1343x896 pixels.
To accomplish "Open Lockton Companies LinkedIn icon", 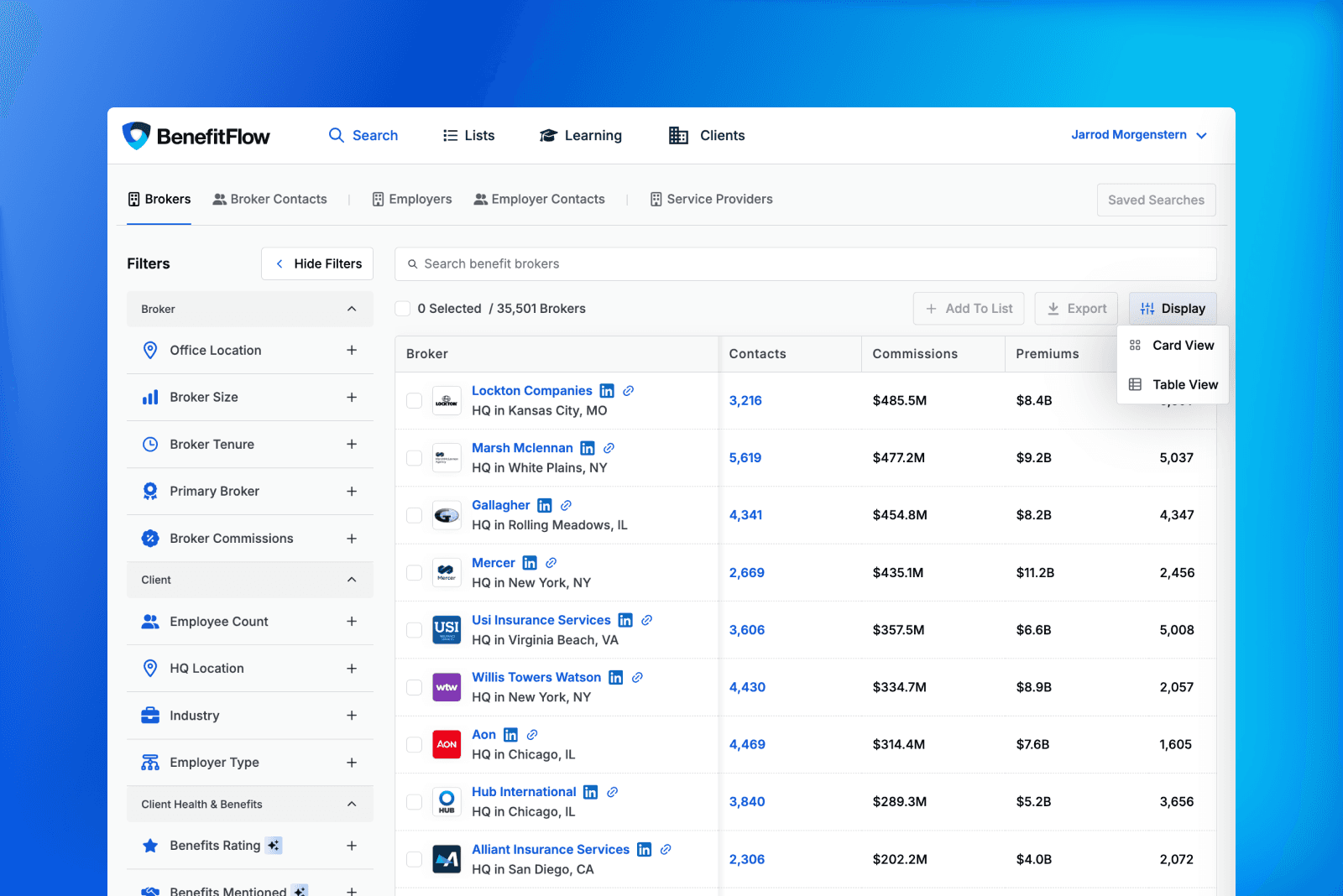I will pyautogui.click(x=607, y=391).
